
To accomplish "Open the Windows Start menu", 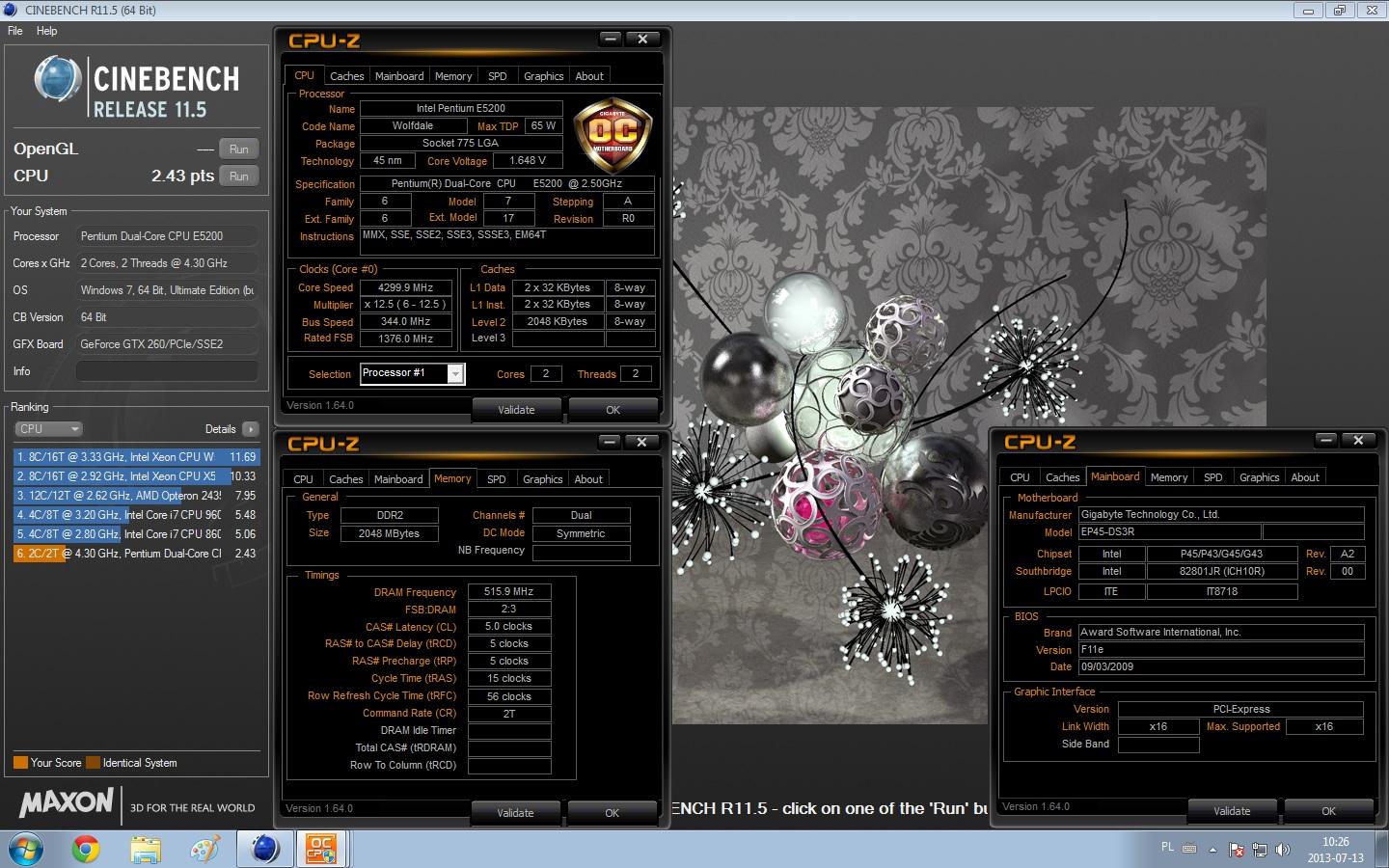I will click(26, 850).
